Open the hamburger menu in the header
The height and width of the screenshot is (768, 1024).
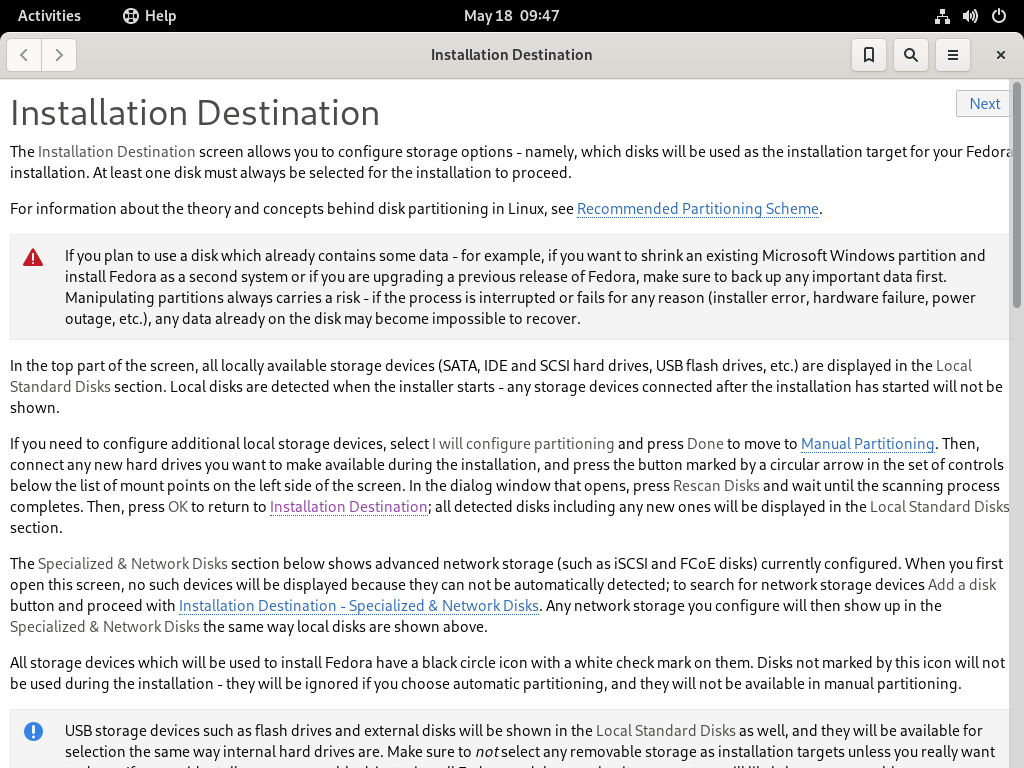(x=953, y=55)
